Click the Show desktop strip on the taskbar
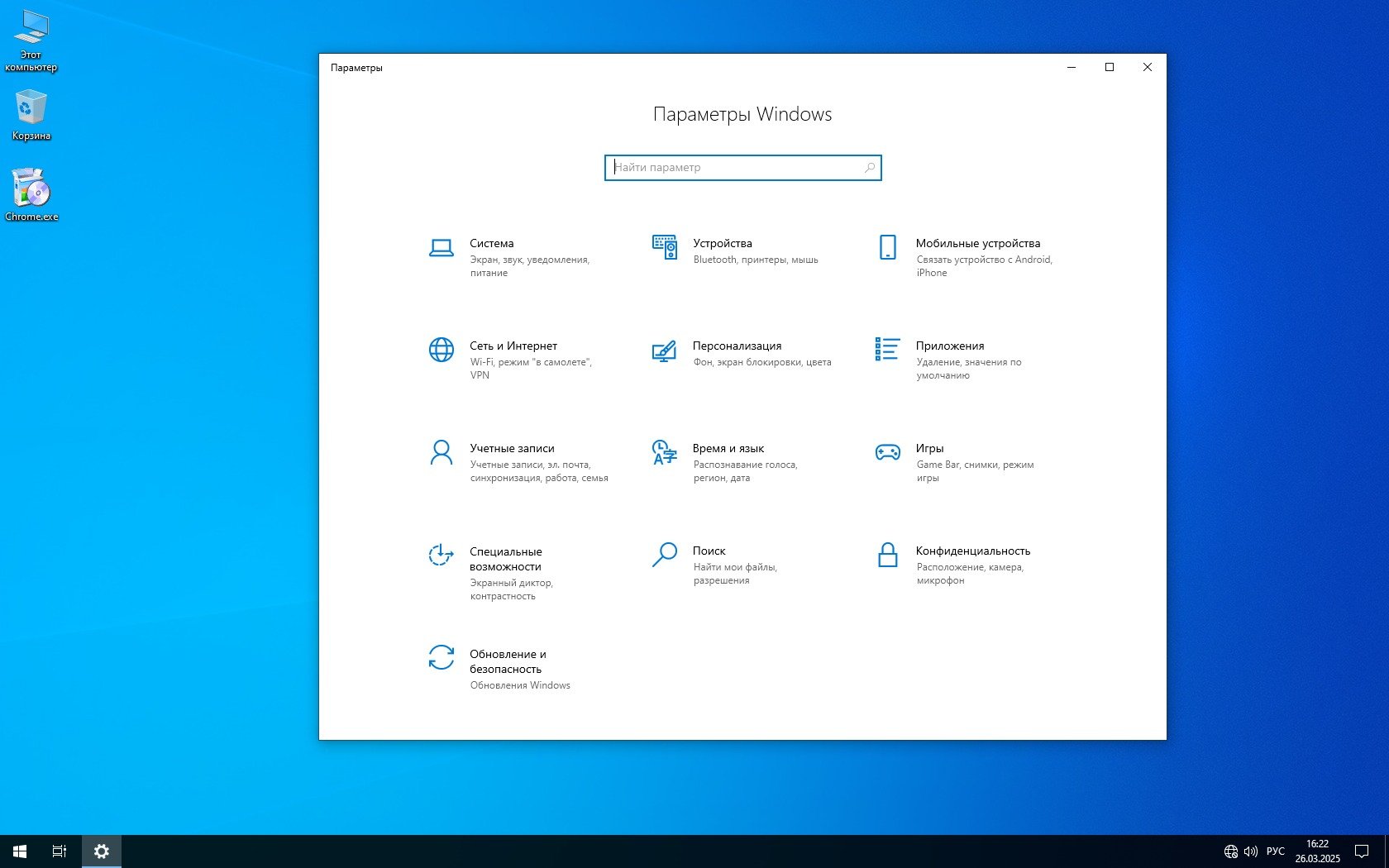1389x868 pixels. pos(1387,851)
